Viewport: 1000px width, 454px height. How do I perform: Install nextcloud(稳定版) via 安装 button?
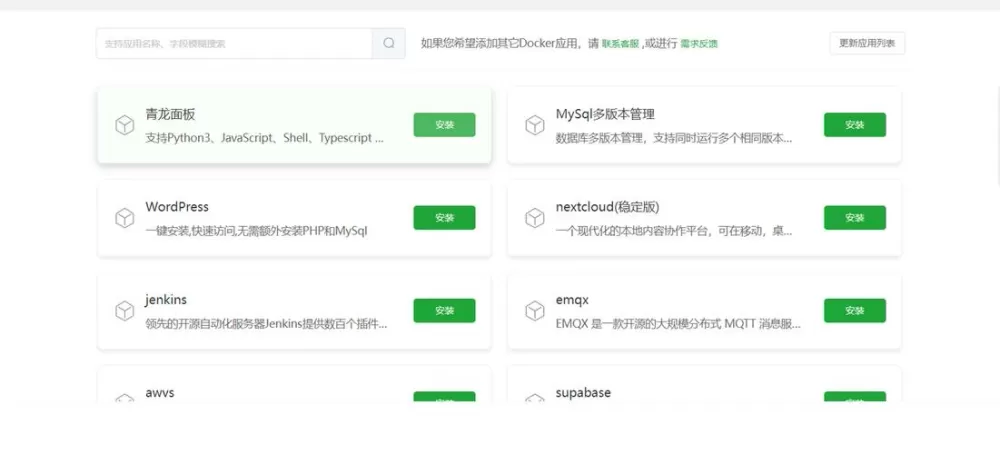855,217
